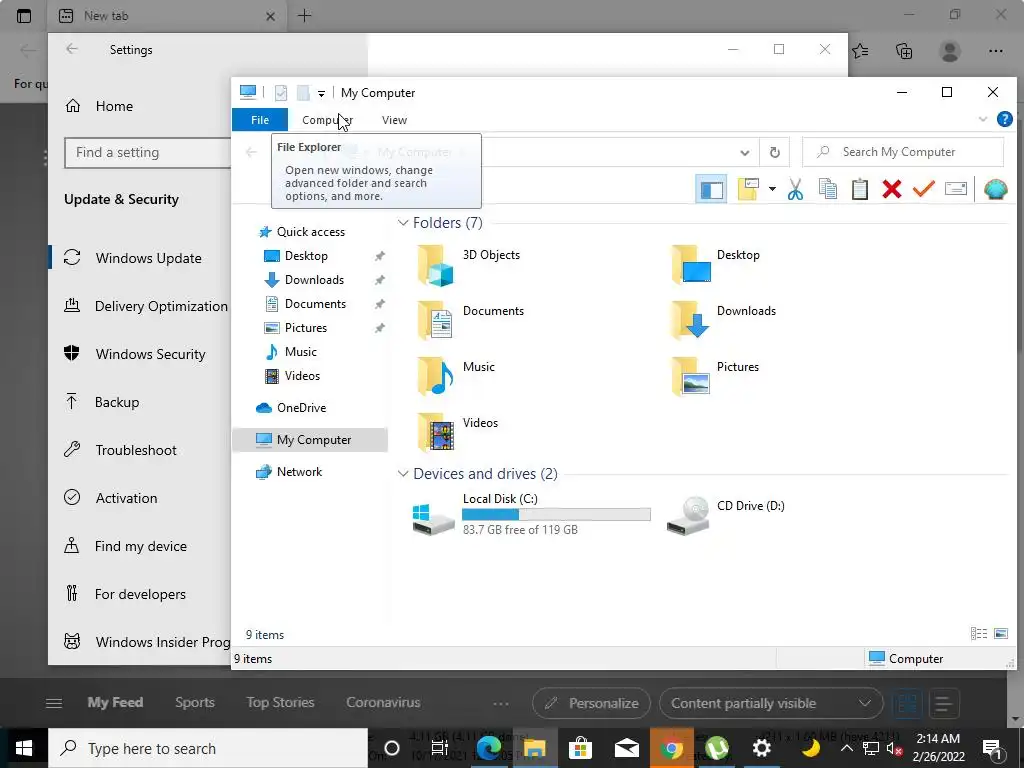This screenshot has width=1024, height=768.
Task: Click the orange checkmark Properties icon
Action: [923, 189]
